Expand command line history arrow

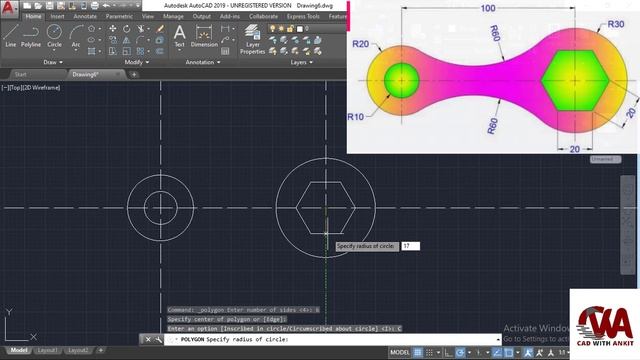pyautogui.click(x=498, y=340)
